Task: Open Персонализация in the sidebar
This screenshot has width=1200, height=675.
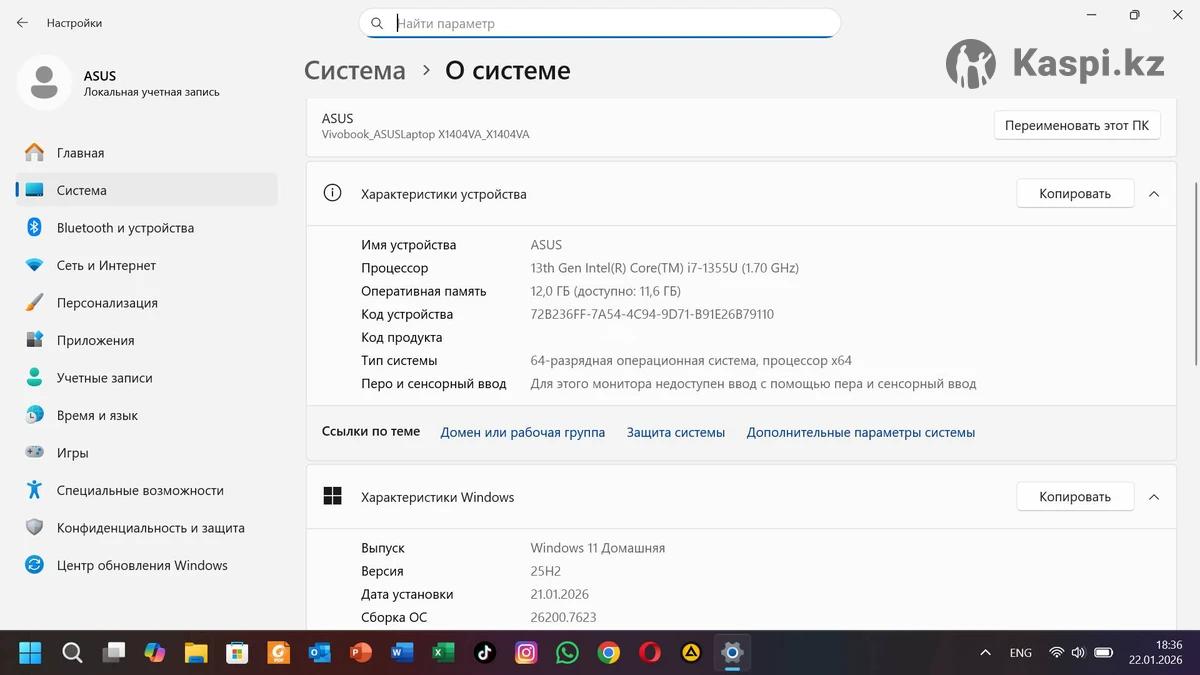Action: pos(107,303)
